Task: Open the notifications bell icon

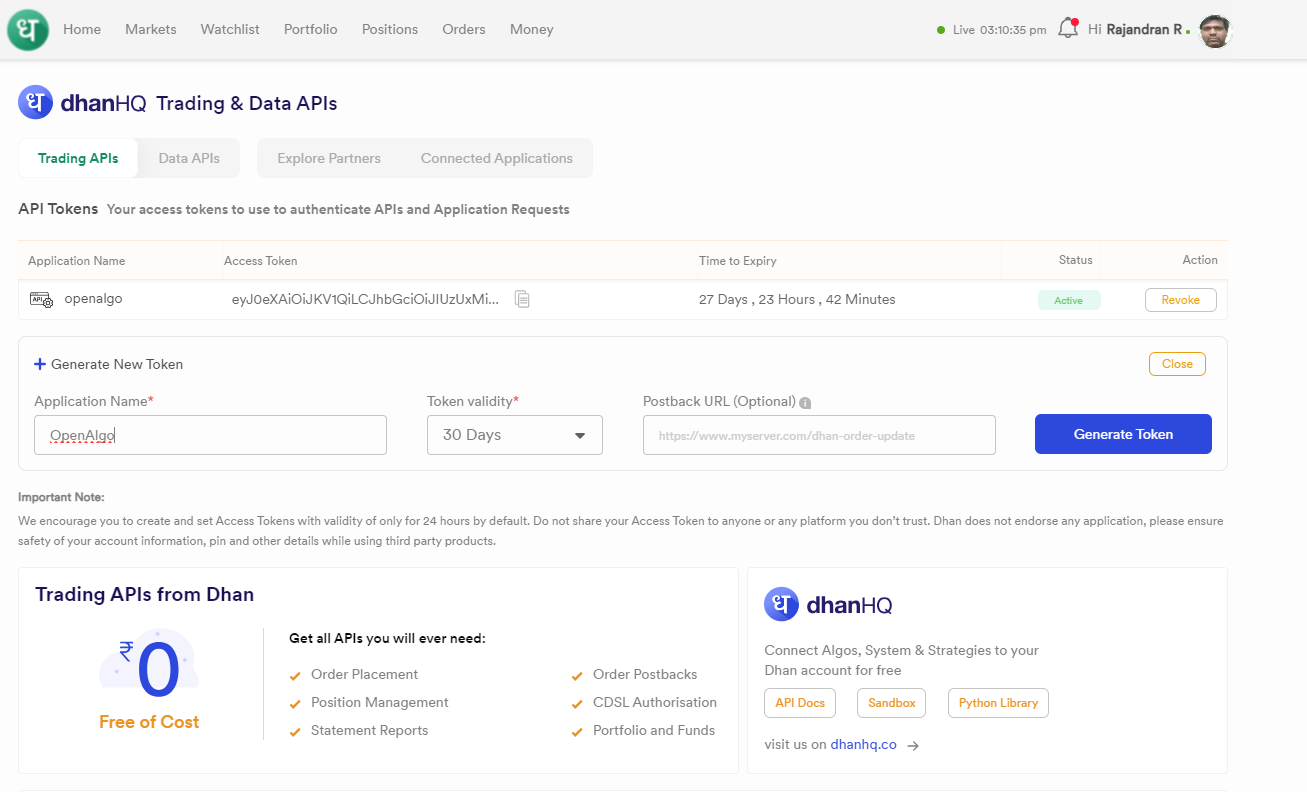Action: coord(1068,28)
